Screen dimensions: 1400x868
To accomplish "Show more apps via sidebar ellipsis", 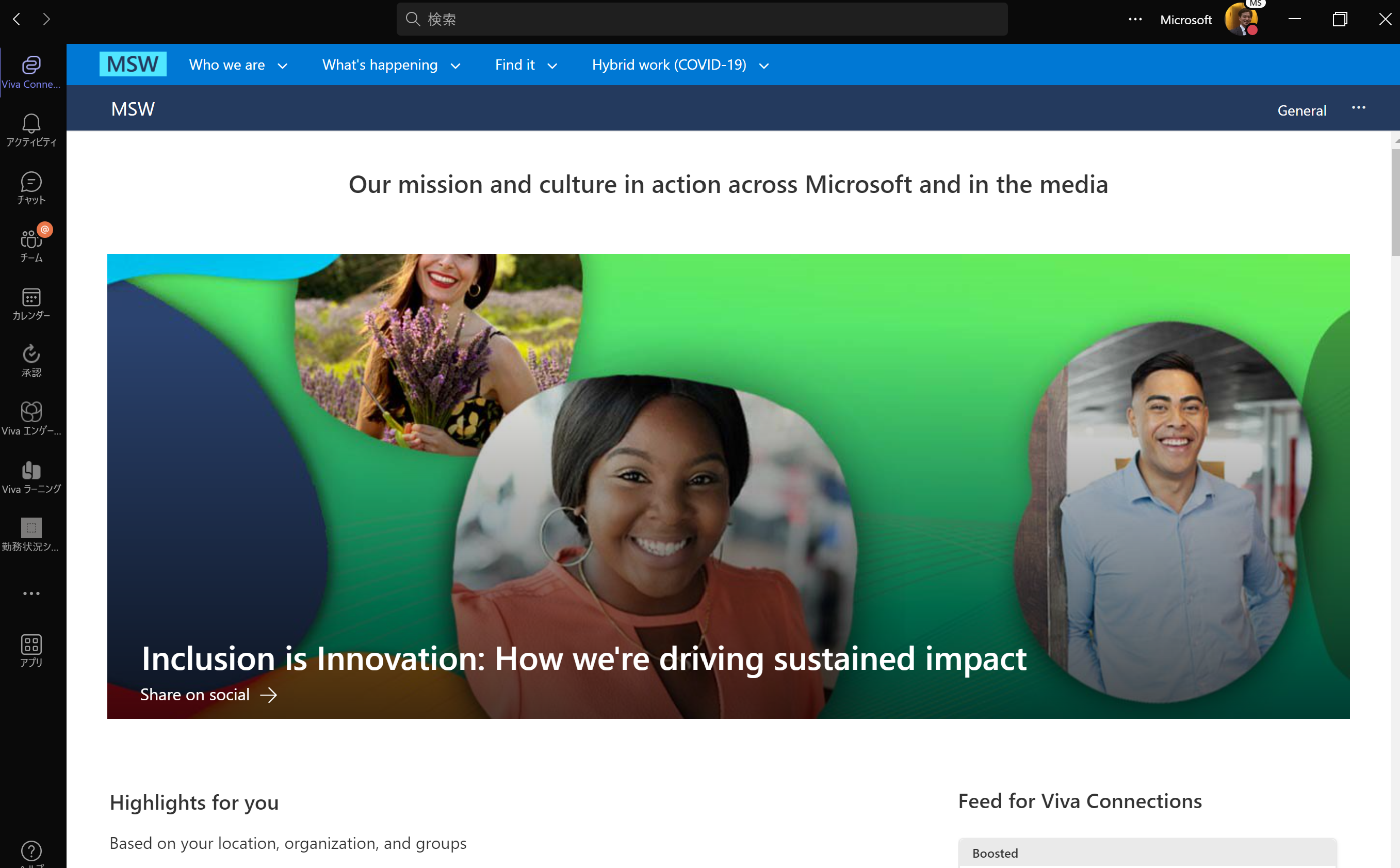I will [x=31, y=593].
